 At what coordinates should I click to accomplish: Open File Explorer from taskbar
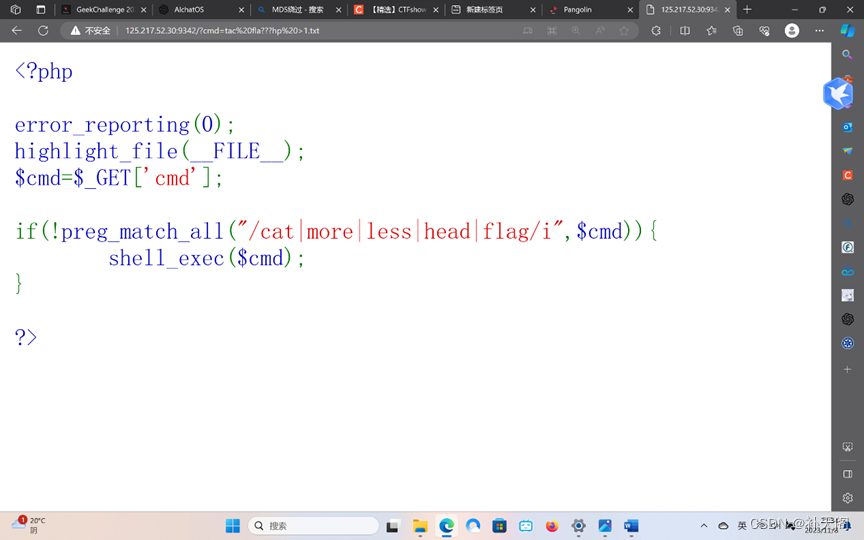coord(420,526)
